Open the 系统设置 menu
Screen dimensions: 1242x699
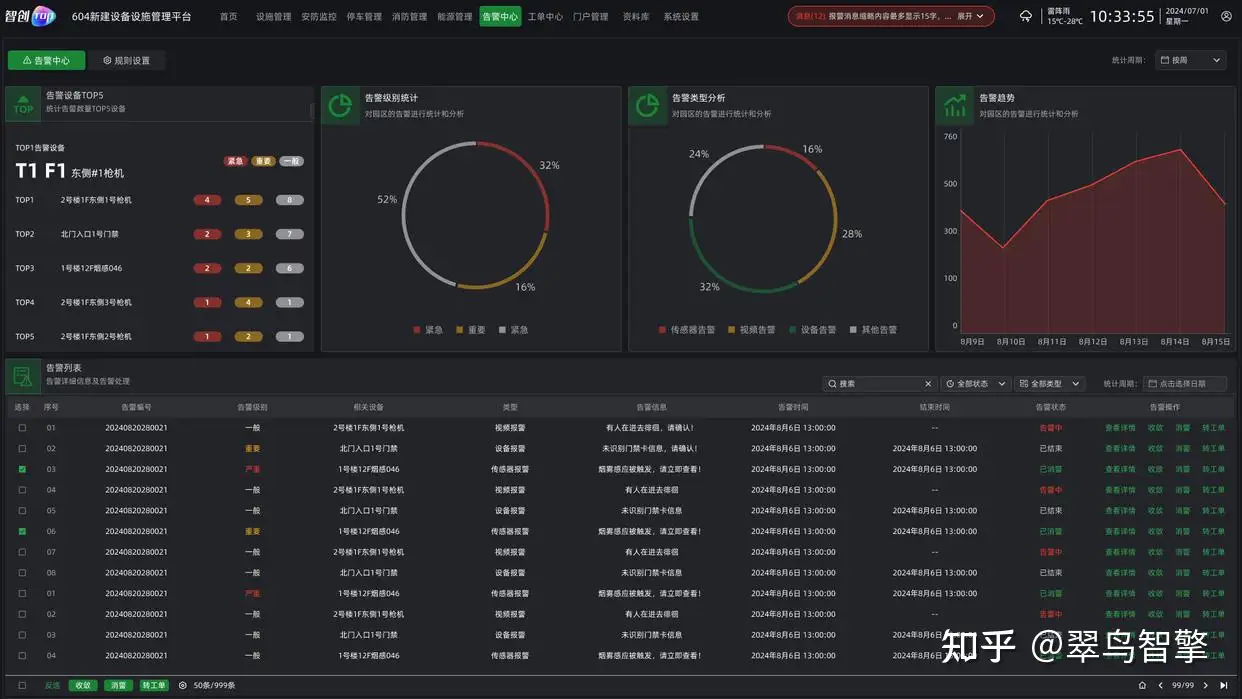tap(681, 17)
